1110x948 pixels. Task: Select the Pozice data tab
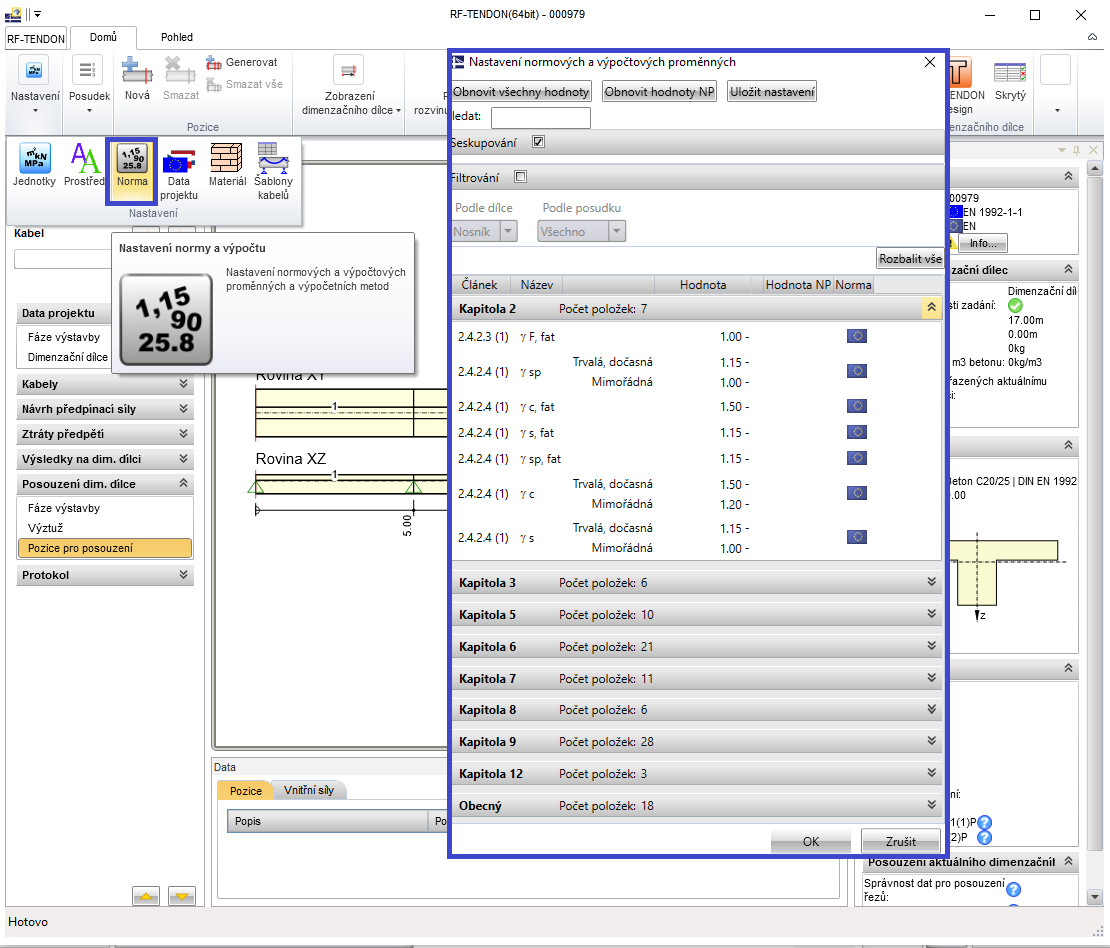pos(246,791)
